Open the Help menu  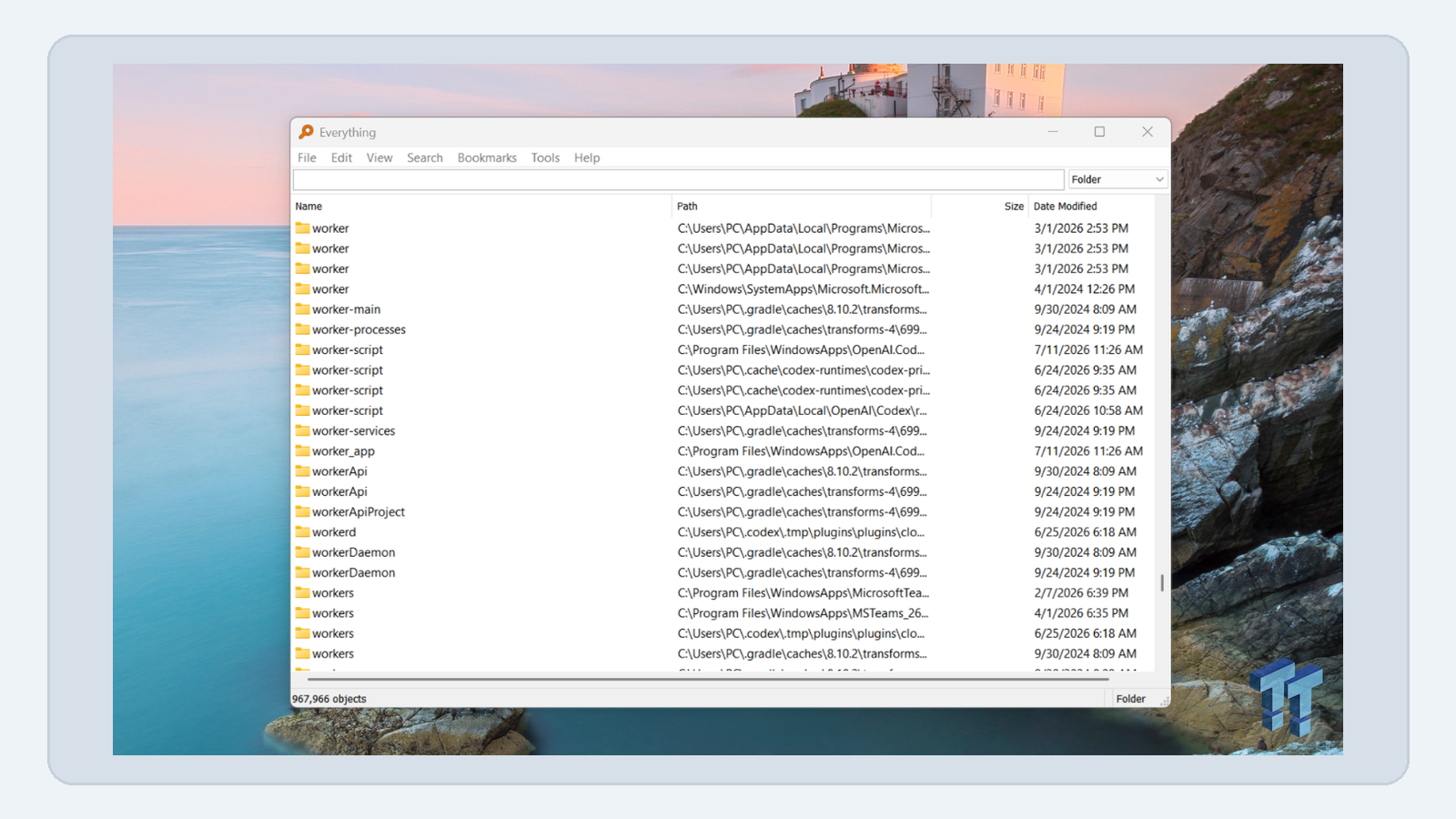pyautogui.click(x=587, y=157)
